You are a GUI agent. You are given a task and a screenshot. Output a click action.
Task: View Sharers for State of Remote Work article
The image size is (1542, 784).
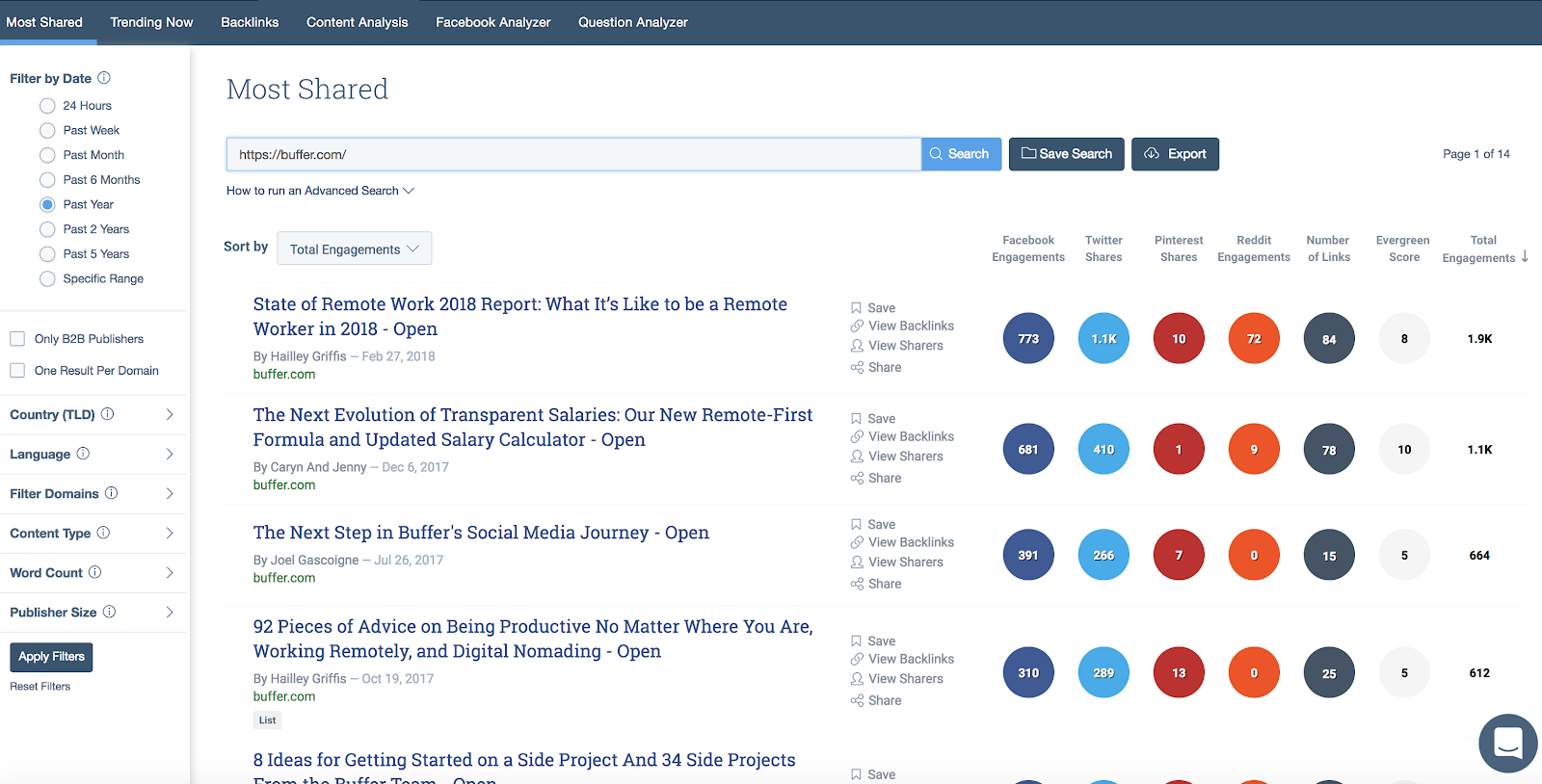tap(896, 346)
